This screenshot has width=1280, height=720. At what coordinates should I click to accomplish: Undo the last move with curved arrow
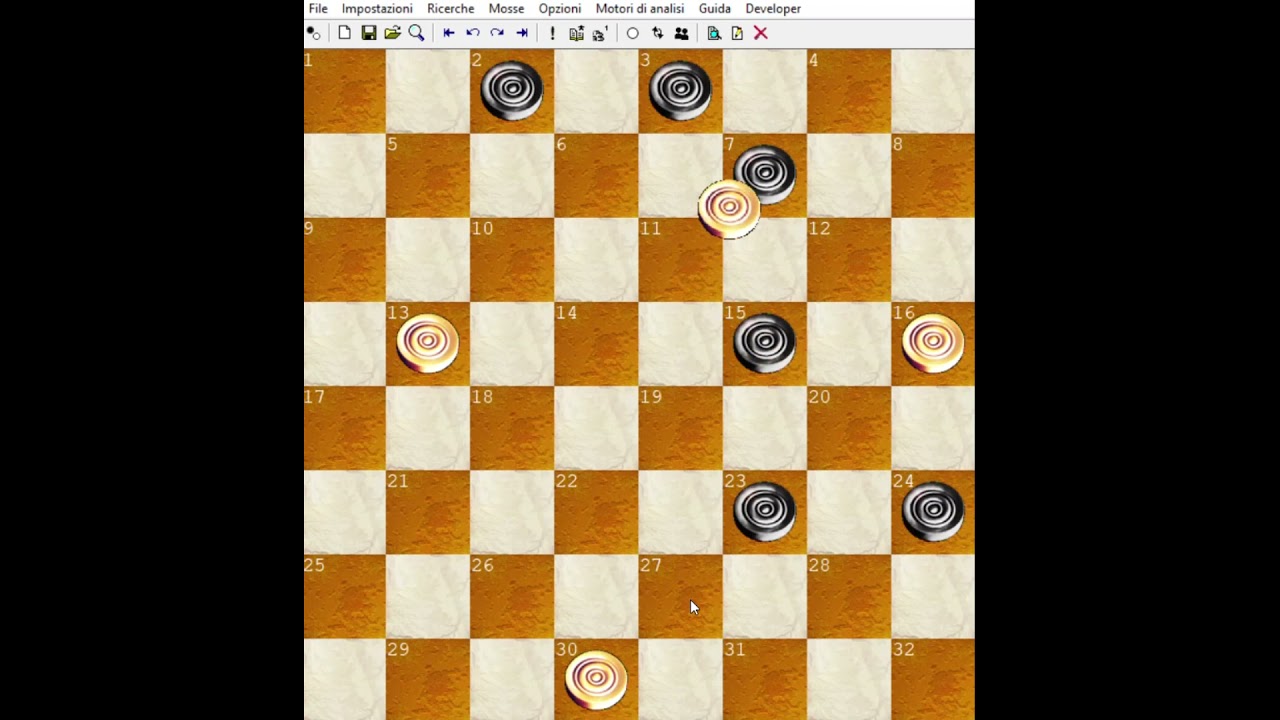(x=473, y=33)
